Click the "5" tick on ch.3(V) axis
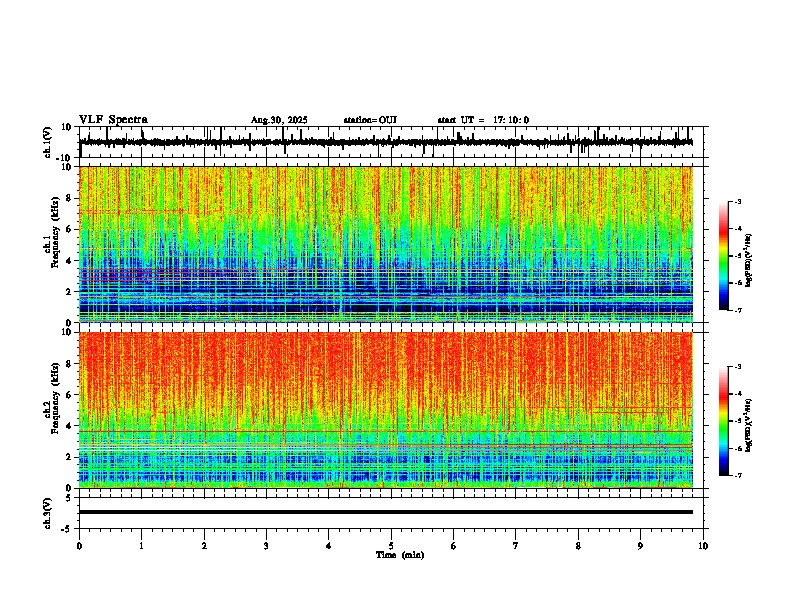Viewport: 792px width, 612px height. pos(70,498)
